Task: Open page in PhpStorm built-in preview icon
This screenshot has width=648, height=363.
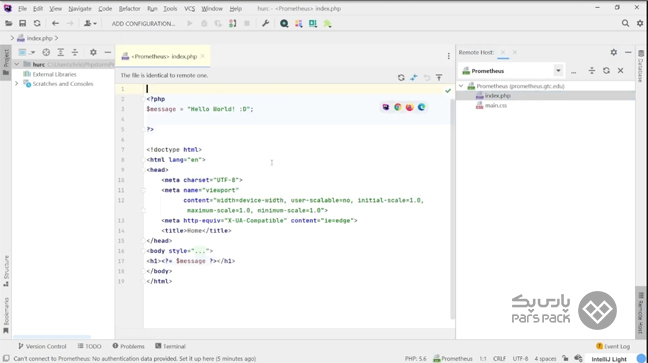Action: [386, 107]
